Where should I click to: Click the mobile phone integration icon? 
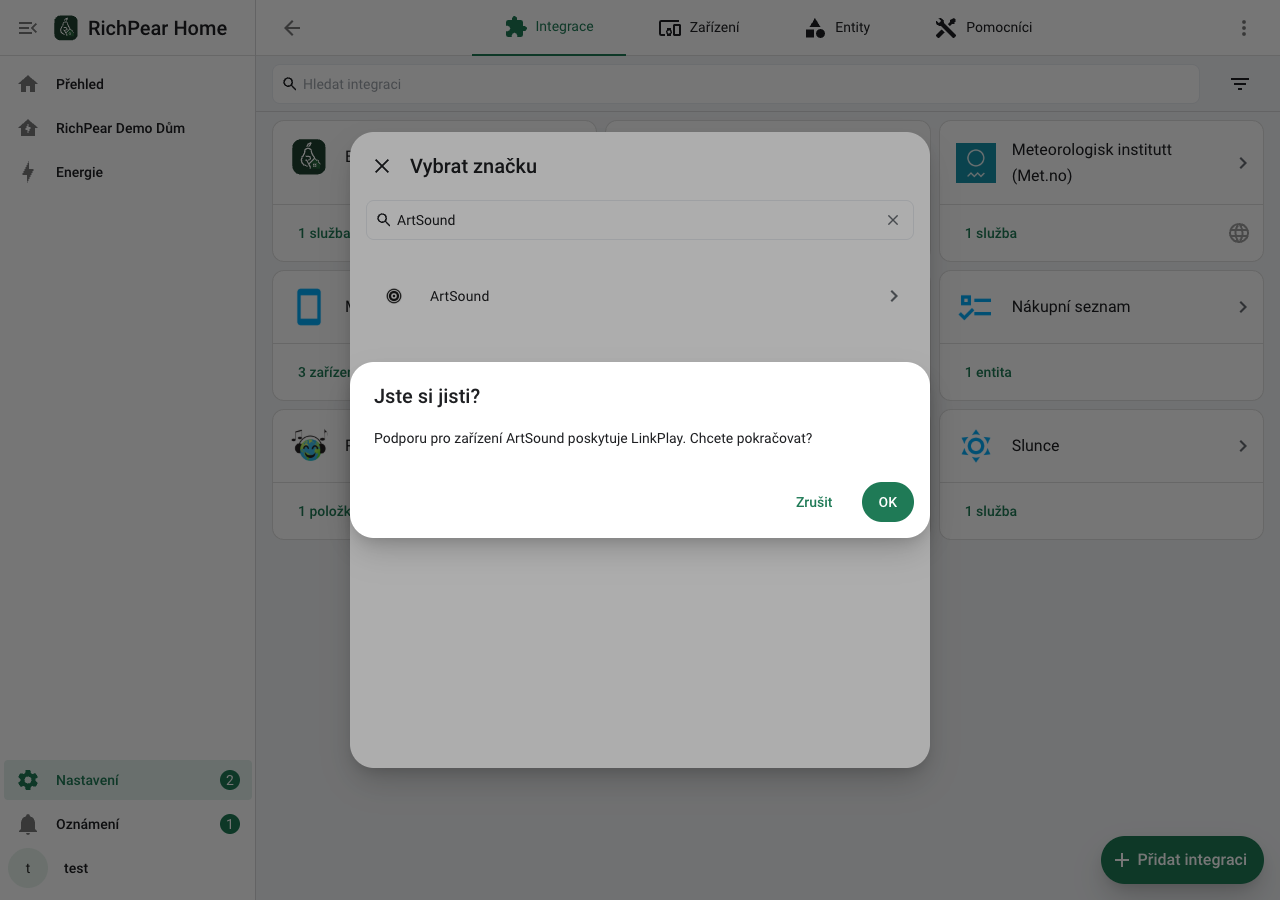tap(309, 307)
